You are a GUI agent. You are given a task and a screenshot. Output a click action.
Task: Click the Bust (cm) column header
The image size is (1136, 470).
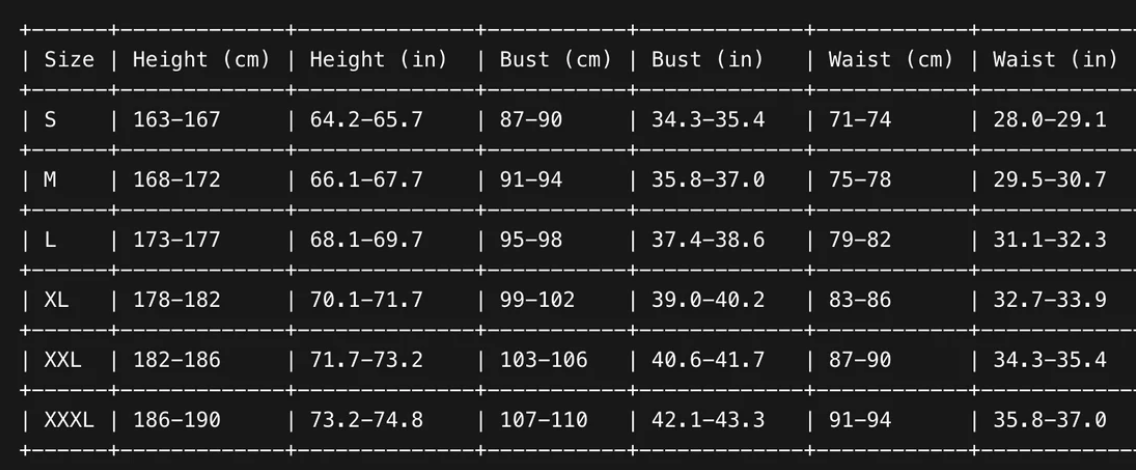pos(555,59)
